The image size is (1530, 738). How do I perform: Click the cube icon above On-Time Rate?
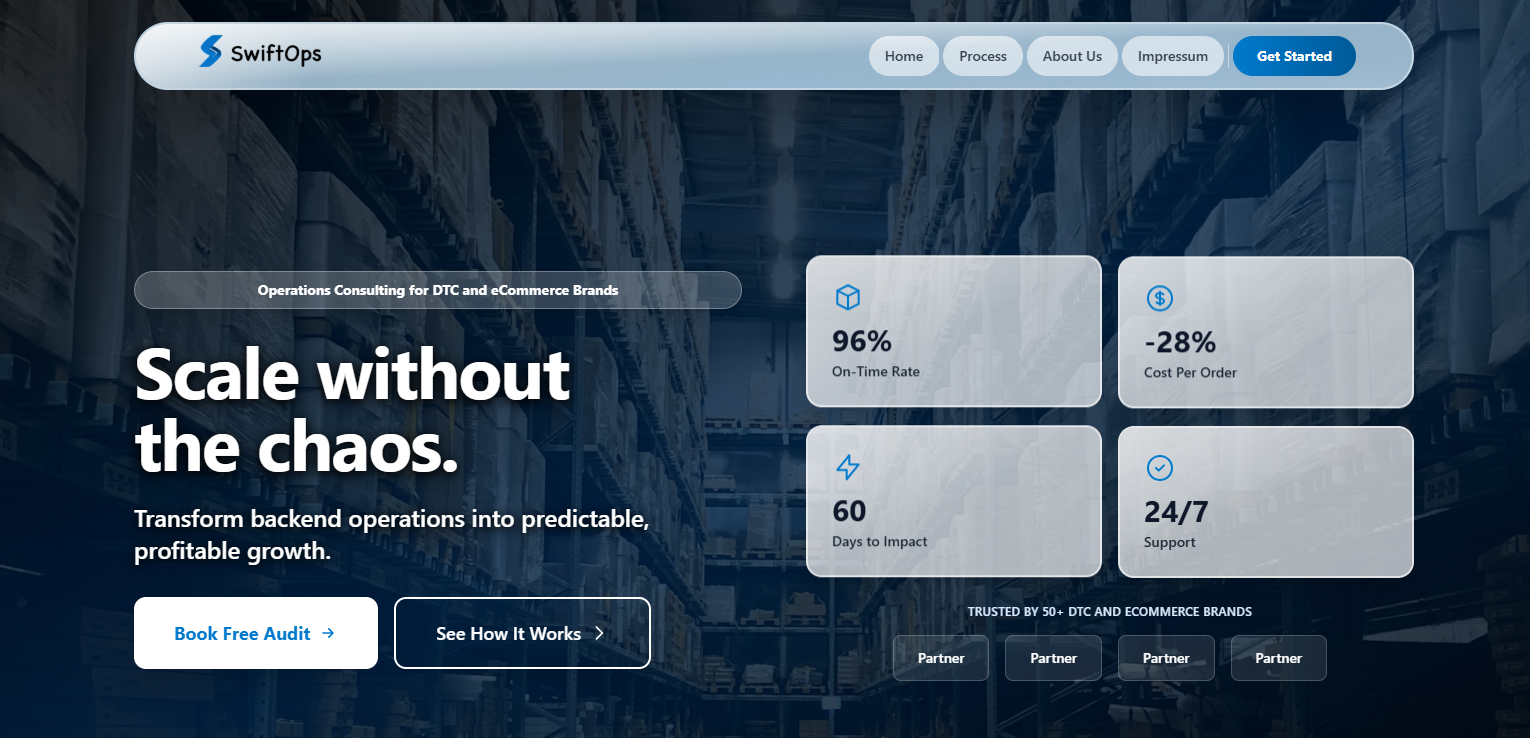847,297
